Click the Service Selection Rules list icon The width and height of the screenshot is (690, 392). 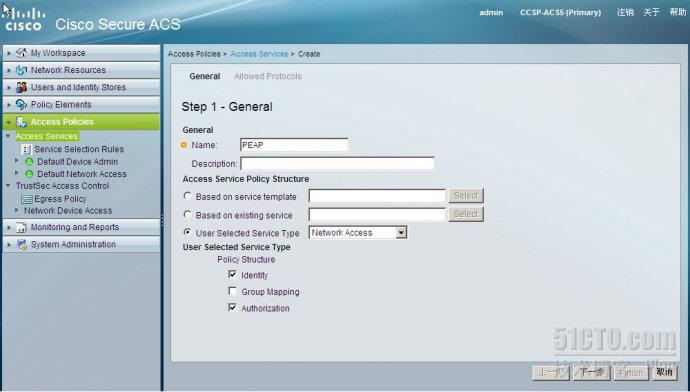tap(26, 149)
